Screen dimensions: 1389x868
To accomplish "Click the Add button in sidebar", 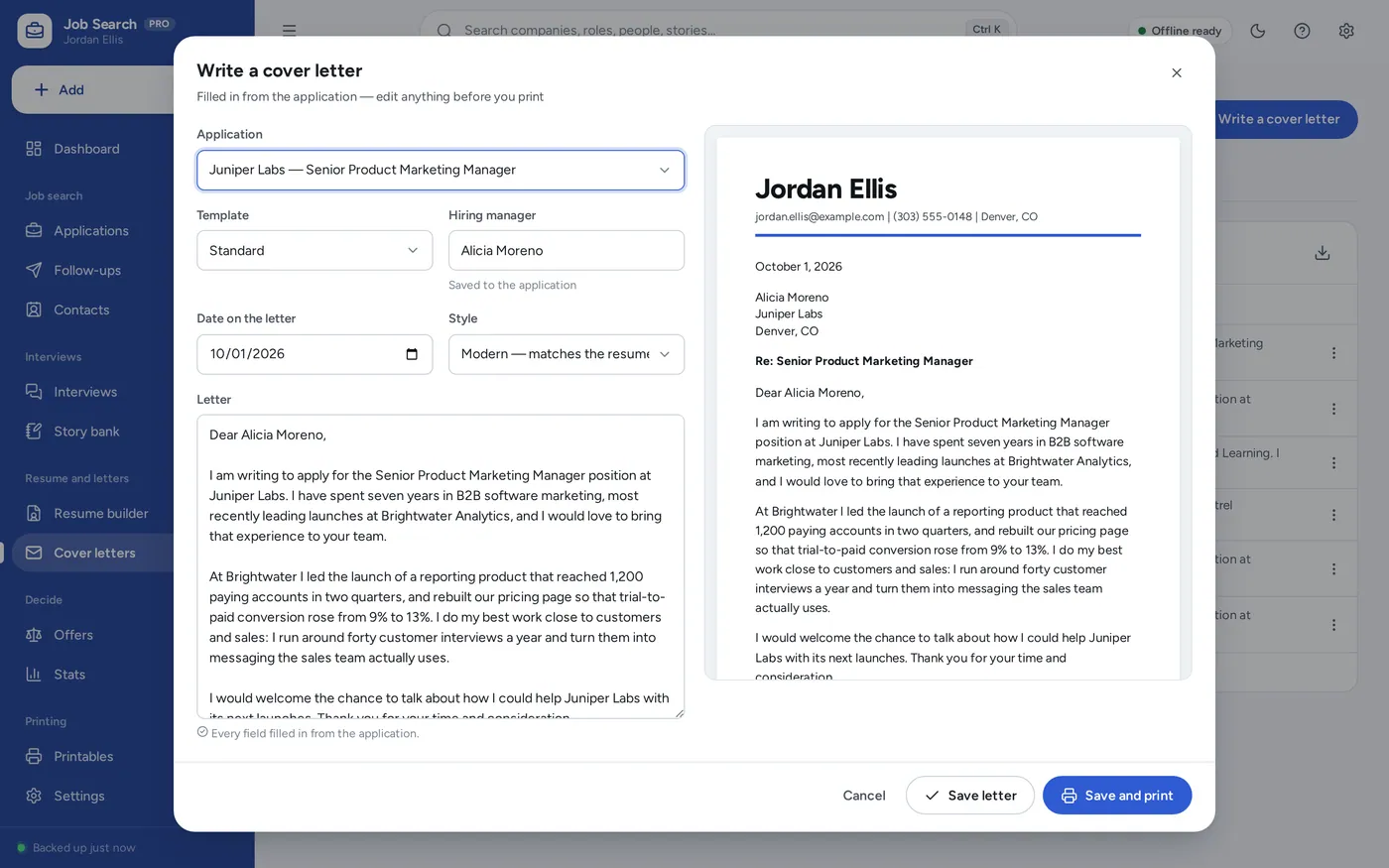I will pyautogui.click(x=94, y=89).
